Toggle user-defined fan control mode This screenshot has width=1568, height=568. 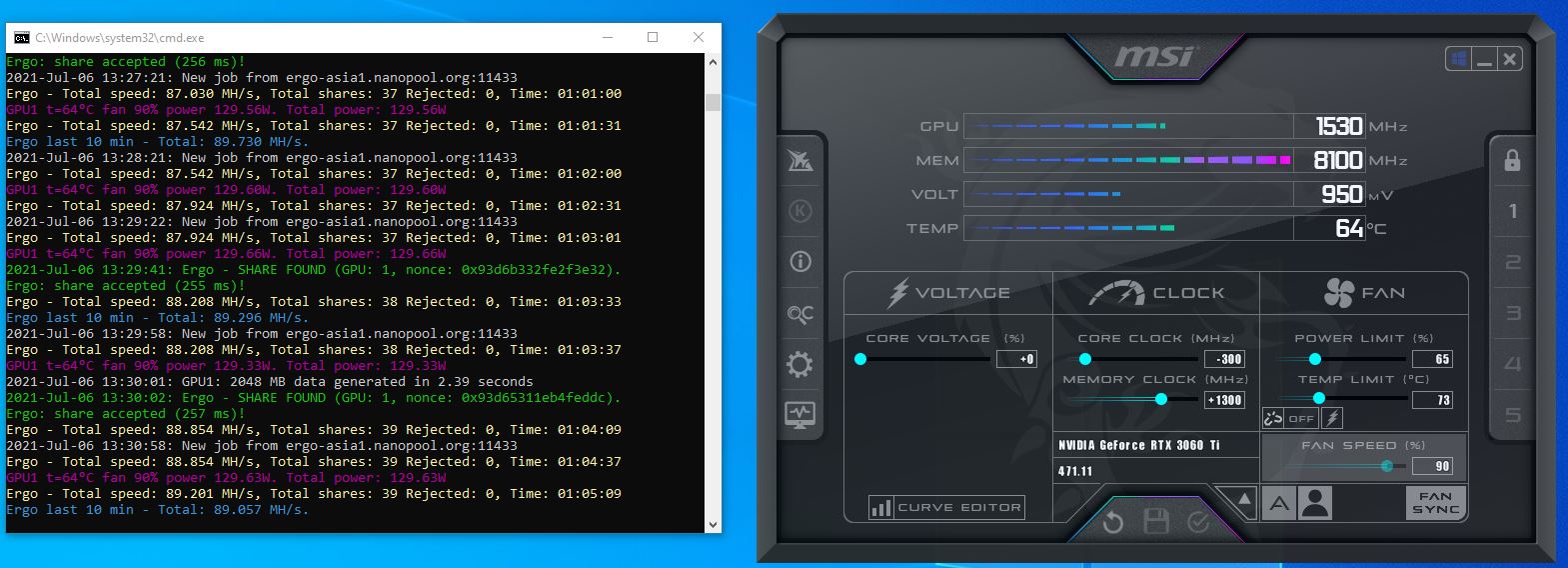tap(1316, 503)
